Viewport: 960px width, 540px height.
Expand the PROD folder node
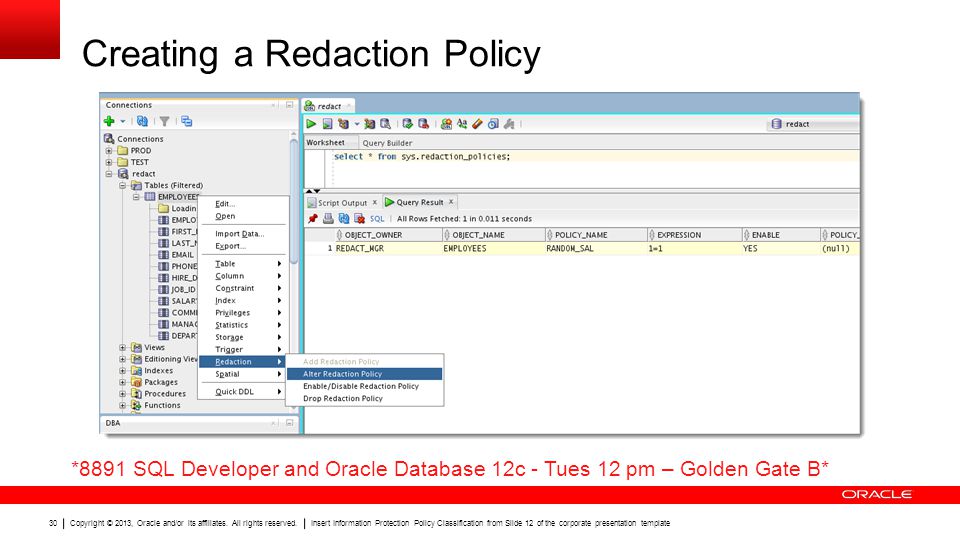tap(109, 151)
